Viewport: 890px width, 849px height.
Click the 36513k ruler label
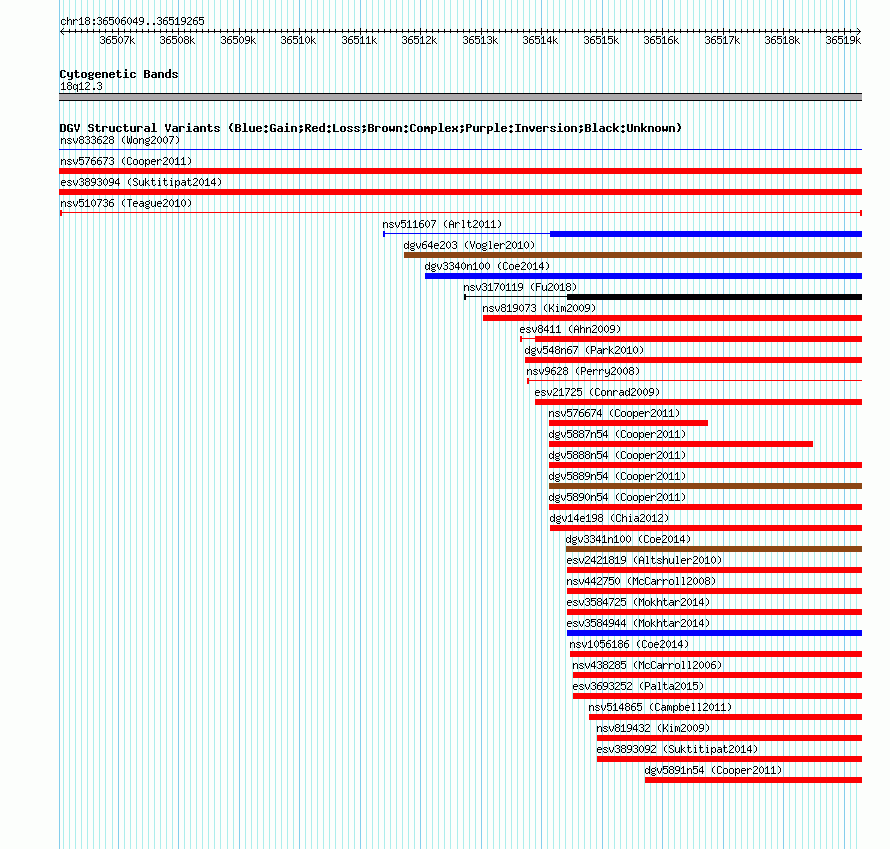[x=480, y=40]
